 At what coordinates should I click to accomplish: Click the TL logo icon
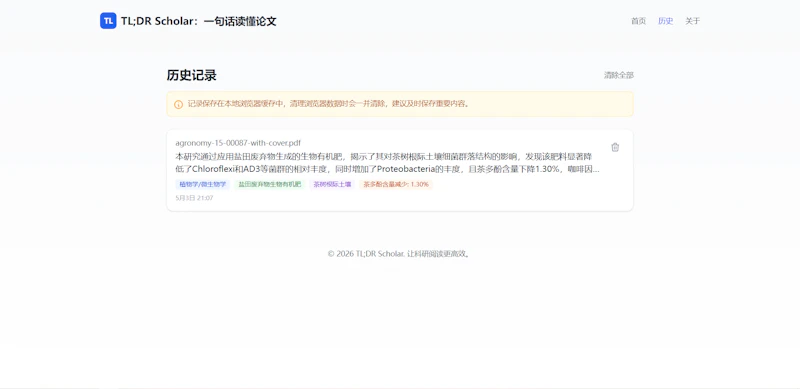108,21
